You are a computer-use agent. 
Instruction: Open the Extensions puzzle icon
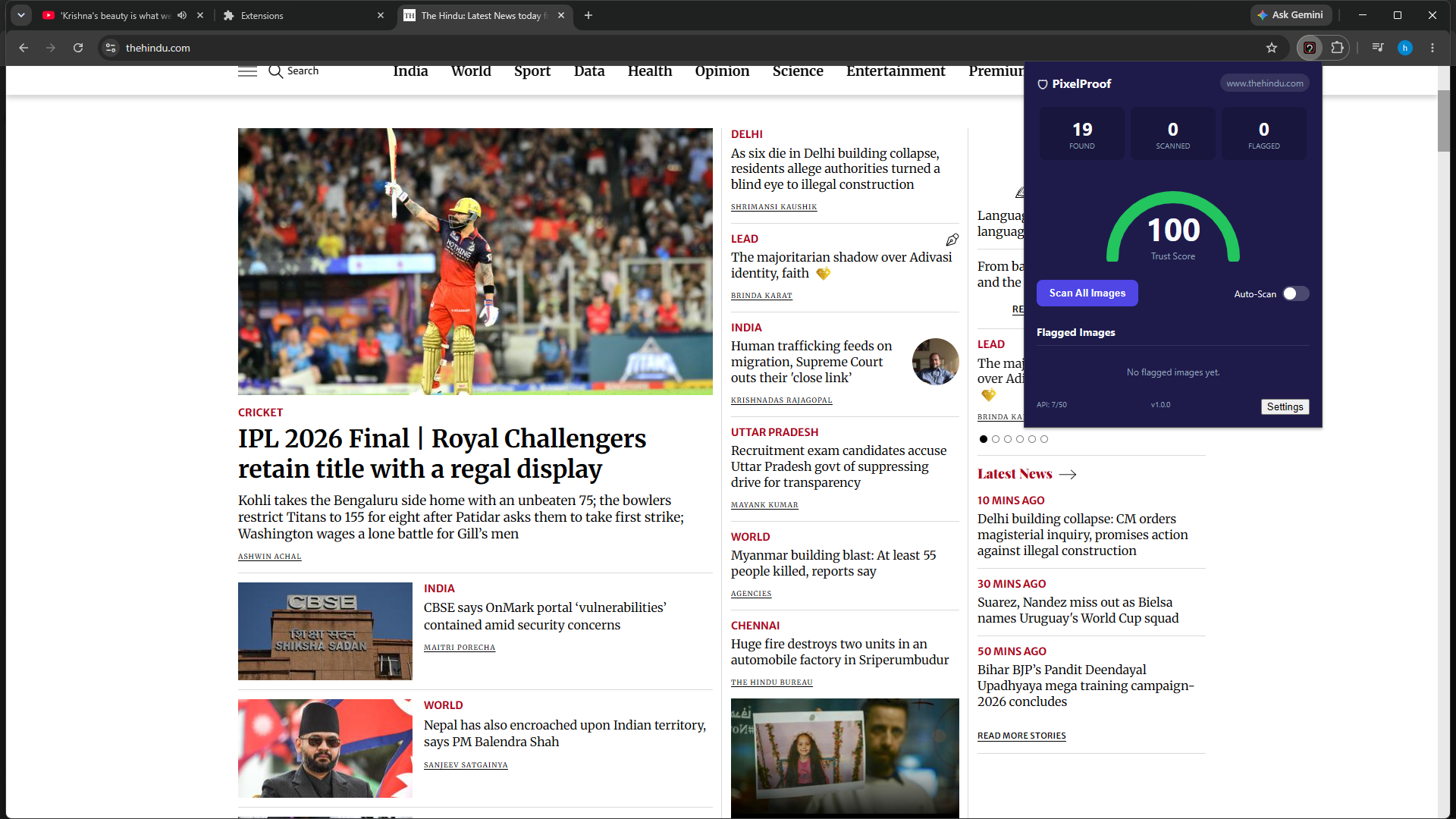pyautogui.click(x=1337, y=48)
